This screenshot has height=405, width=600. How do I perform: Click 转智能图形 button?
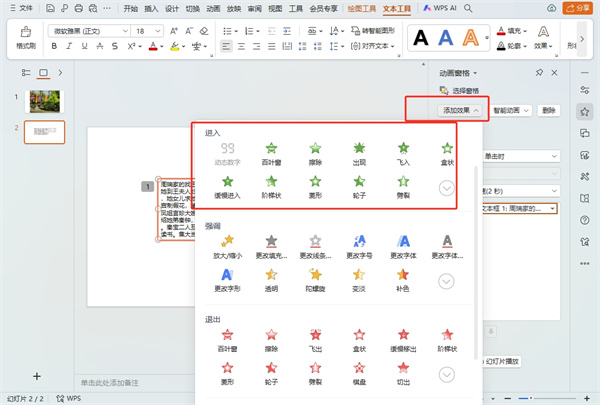click(373, 31)
